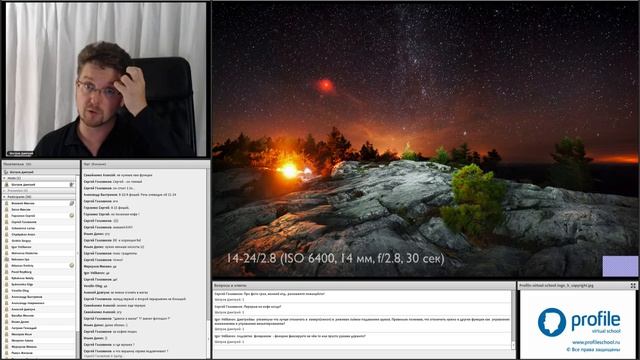Click user icon left of Александр Быстряков

(x=7, y=297)
